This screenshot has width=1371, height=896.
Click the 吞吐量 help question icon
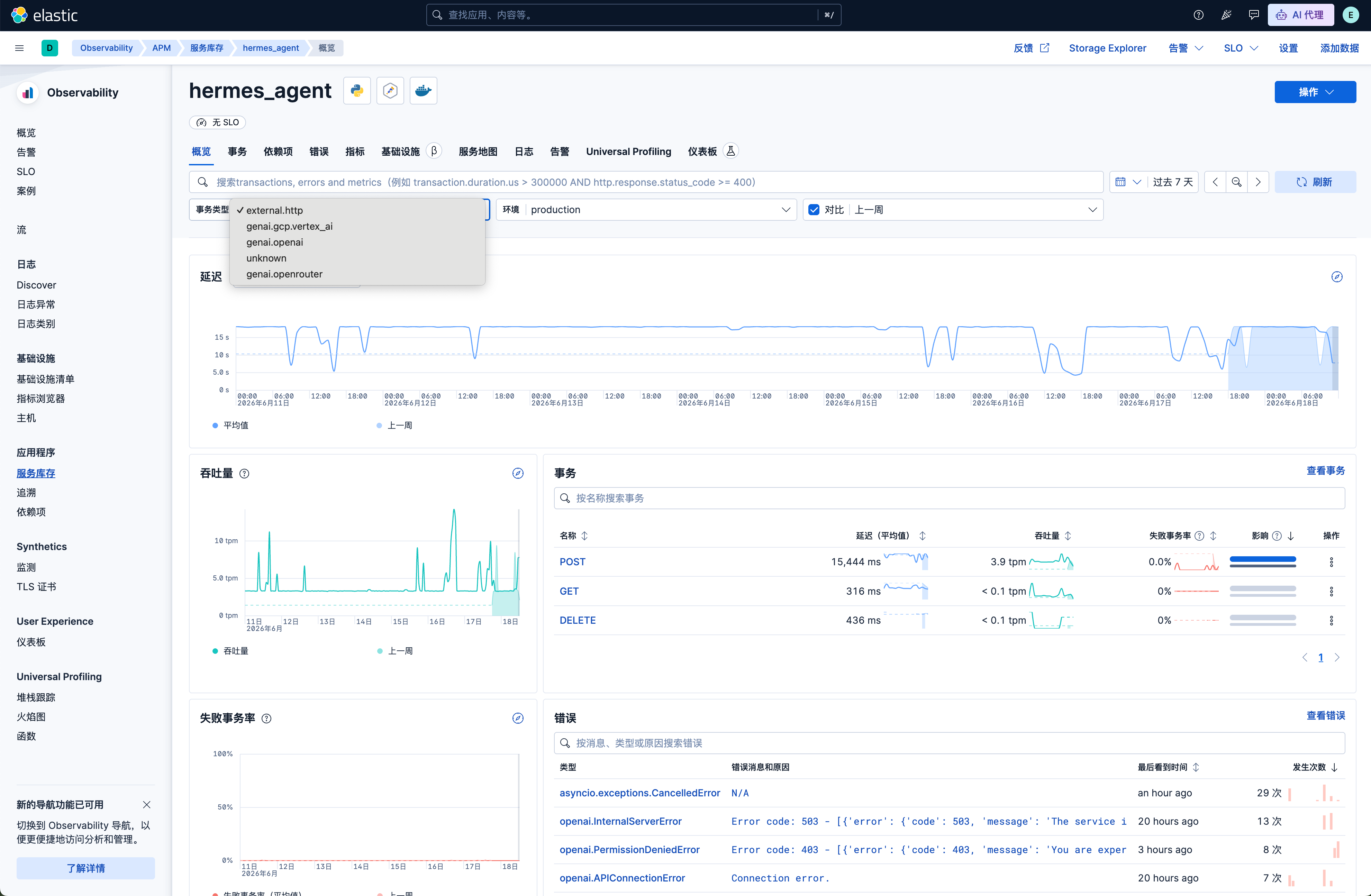[x=244, y=474]
